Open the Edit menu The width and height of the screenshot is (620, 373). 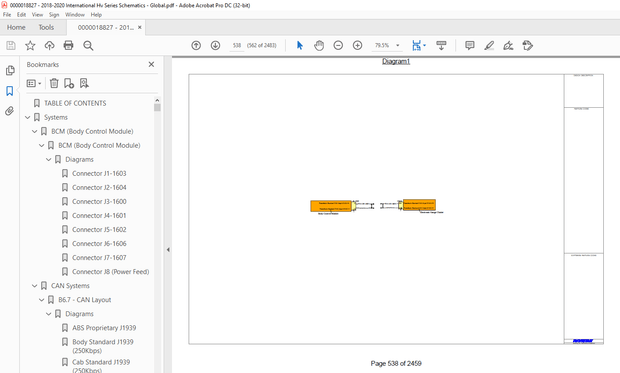pos(21,15)
